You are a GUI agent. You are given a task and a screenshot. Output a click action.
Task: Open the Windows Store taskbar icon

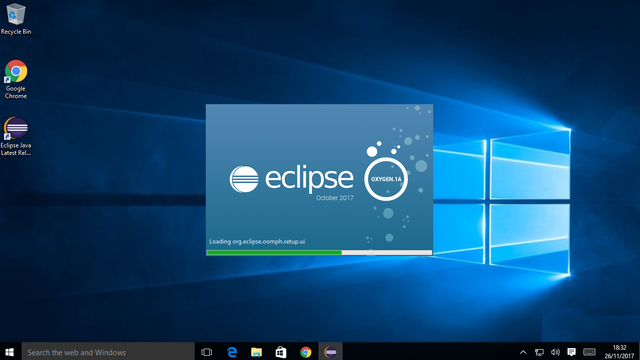pyautogui.click(x=281, y=352)
